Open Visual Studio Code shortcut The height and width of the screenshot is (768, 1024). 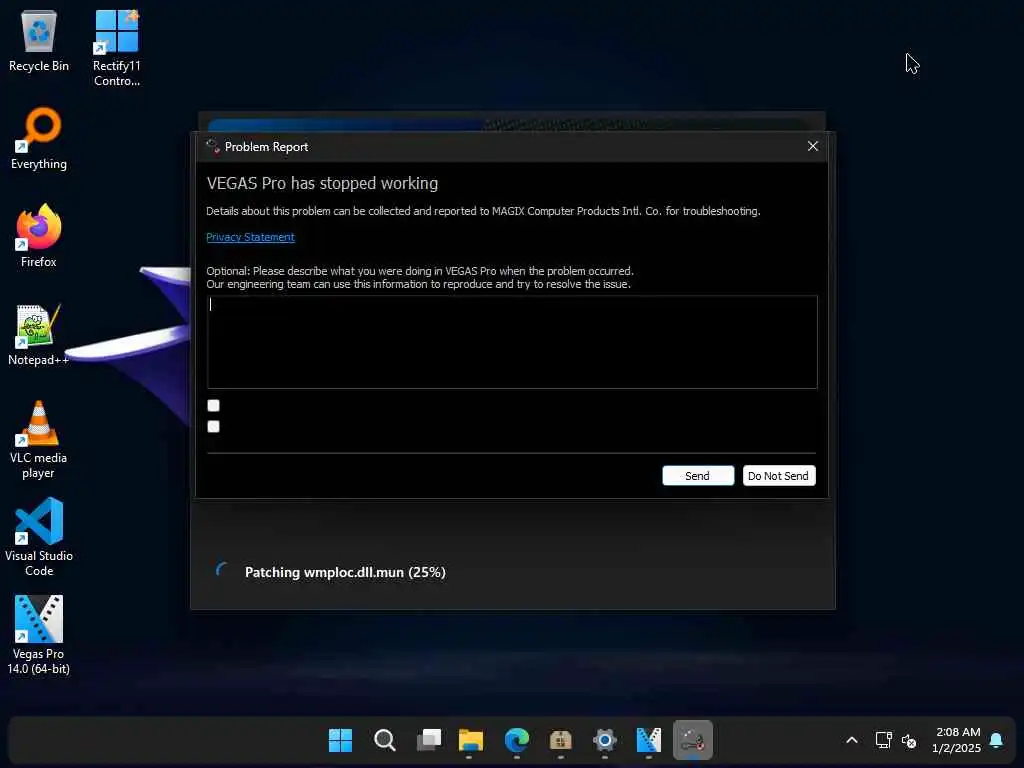(39, 537)
